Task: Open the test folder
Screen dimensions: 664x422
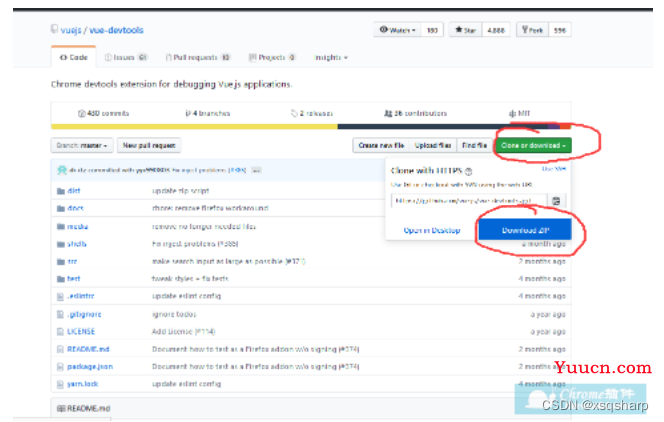Action: 74,279
